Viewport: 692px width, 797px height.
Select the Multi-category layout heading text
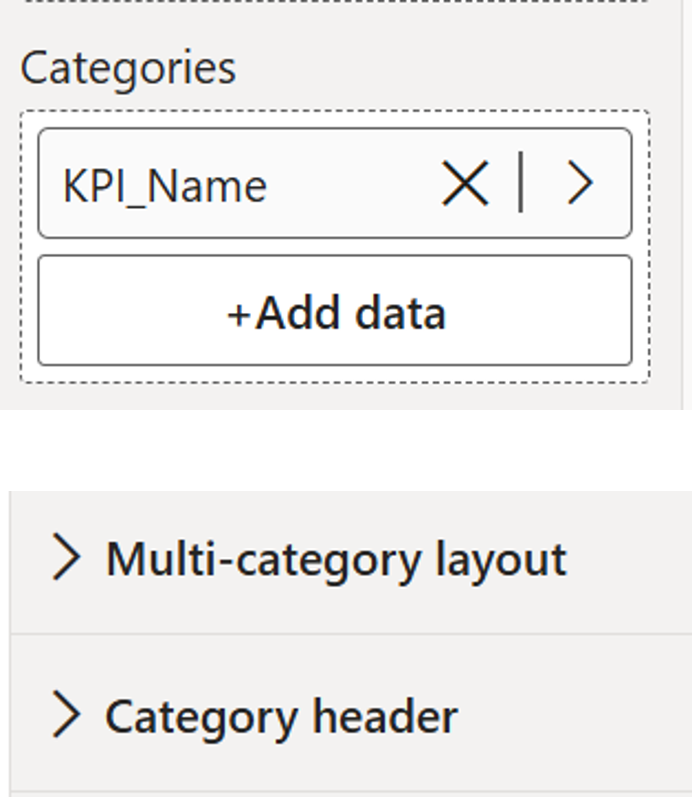point(336,558)
